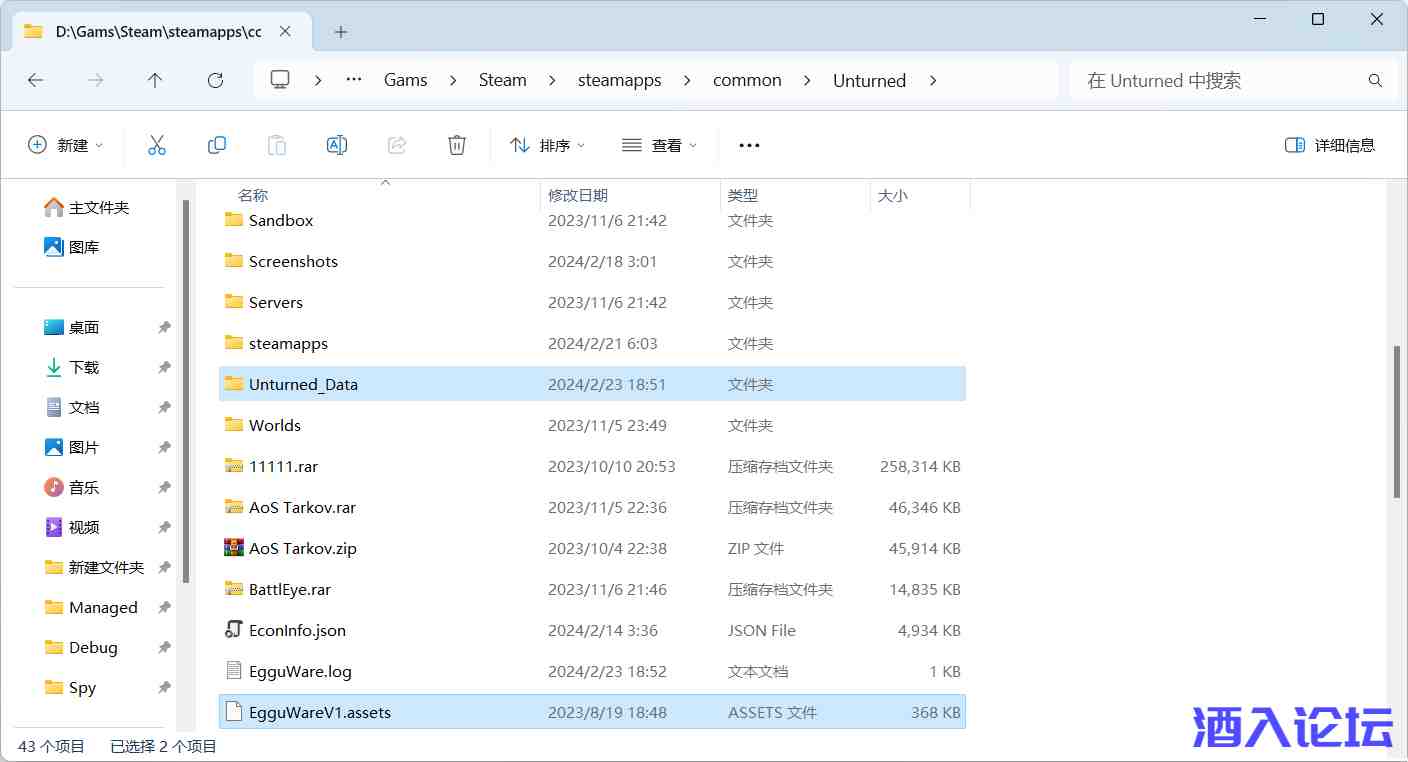Viewport: 1408px width, 762px height.
Task: Click the Cut scissors icon
Action: click(x=157, y=145)
